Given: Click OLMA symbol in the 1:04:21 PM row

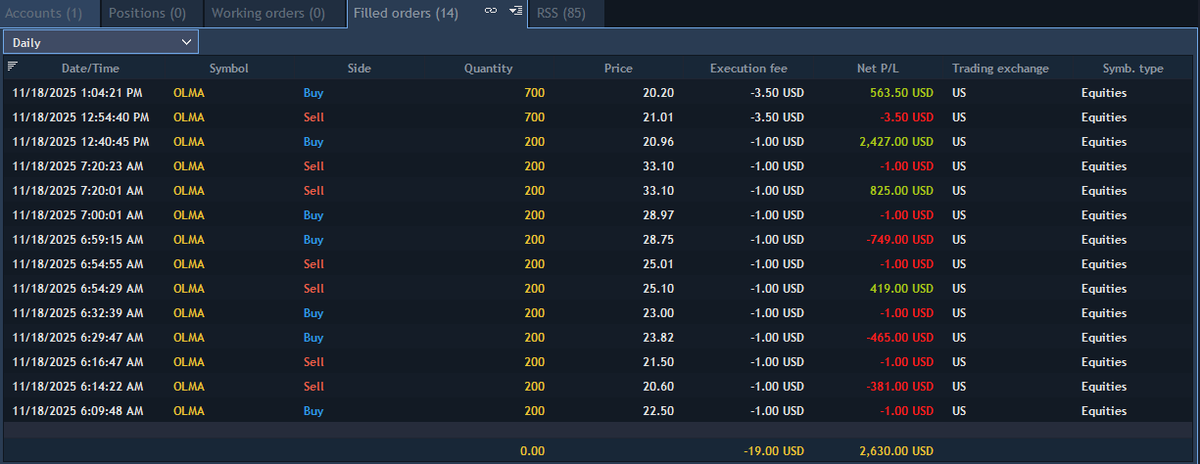Looking at the screenshot, I should click(189, 93).
